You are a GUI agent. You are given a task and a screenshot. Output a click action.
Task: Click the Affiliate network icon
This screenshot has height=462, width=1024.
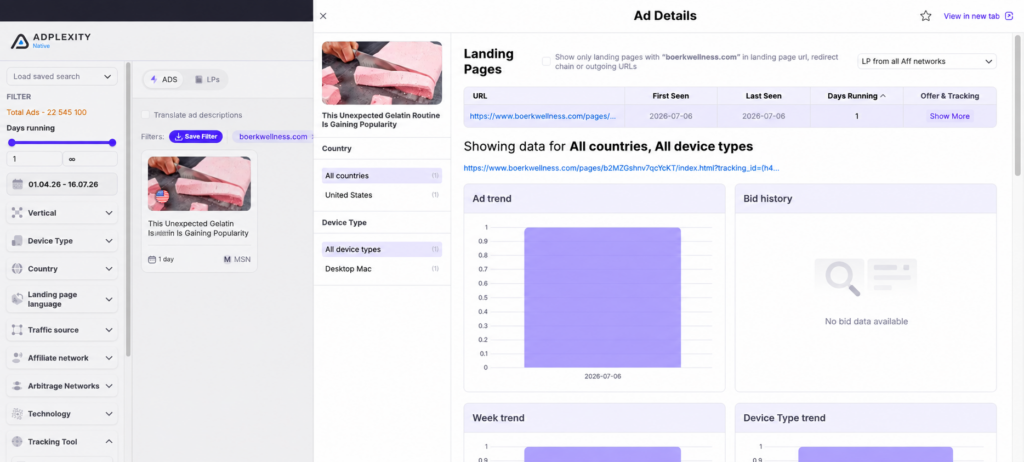tap(17, 358)
